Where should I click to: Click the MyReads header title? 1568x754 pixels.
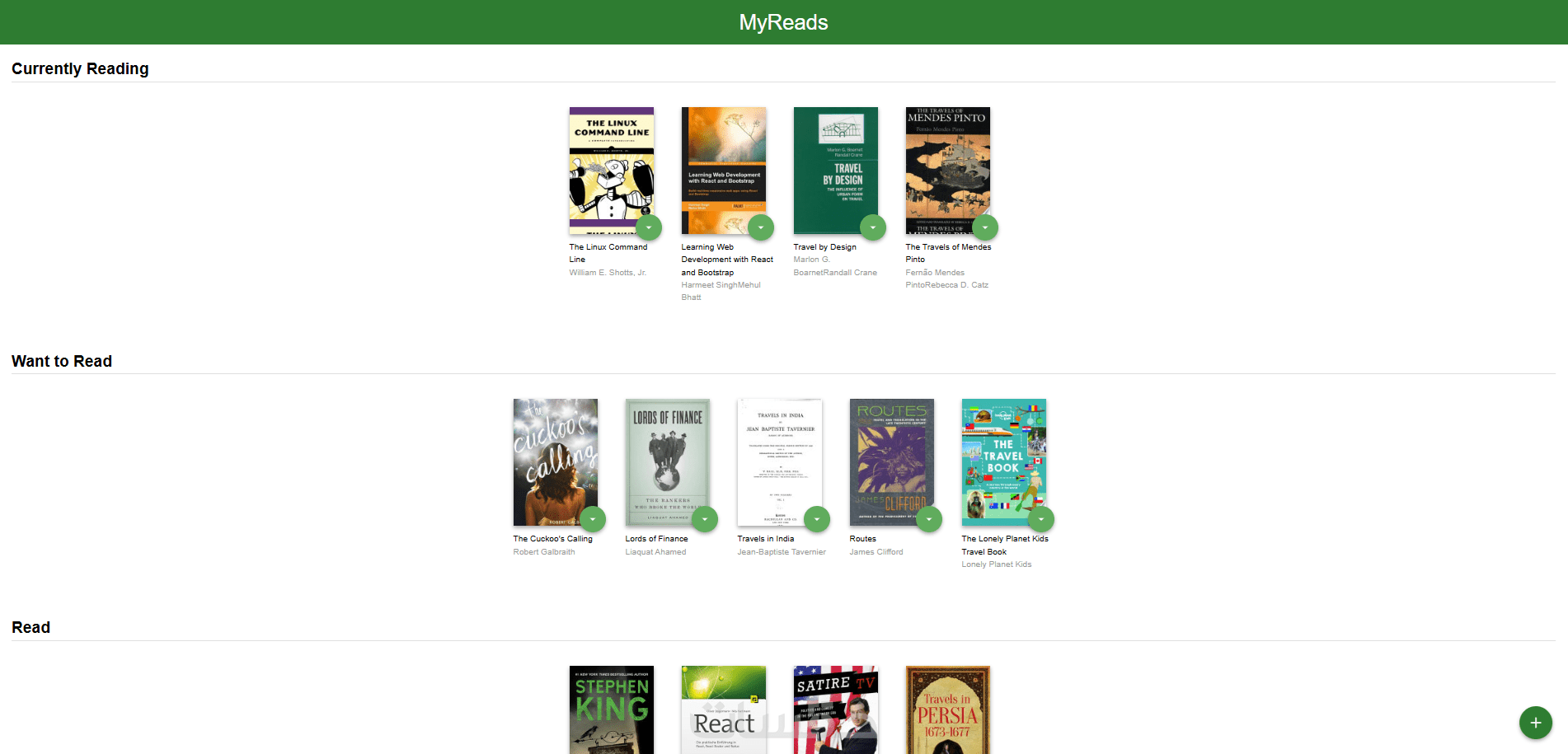[783, 22]
